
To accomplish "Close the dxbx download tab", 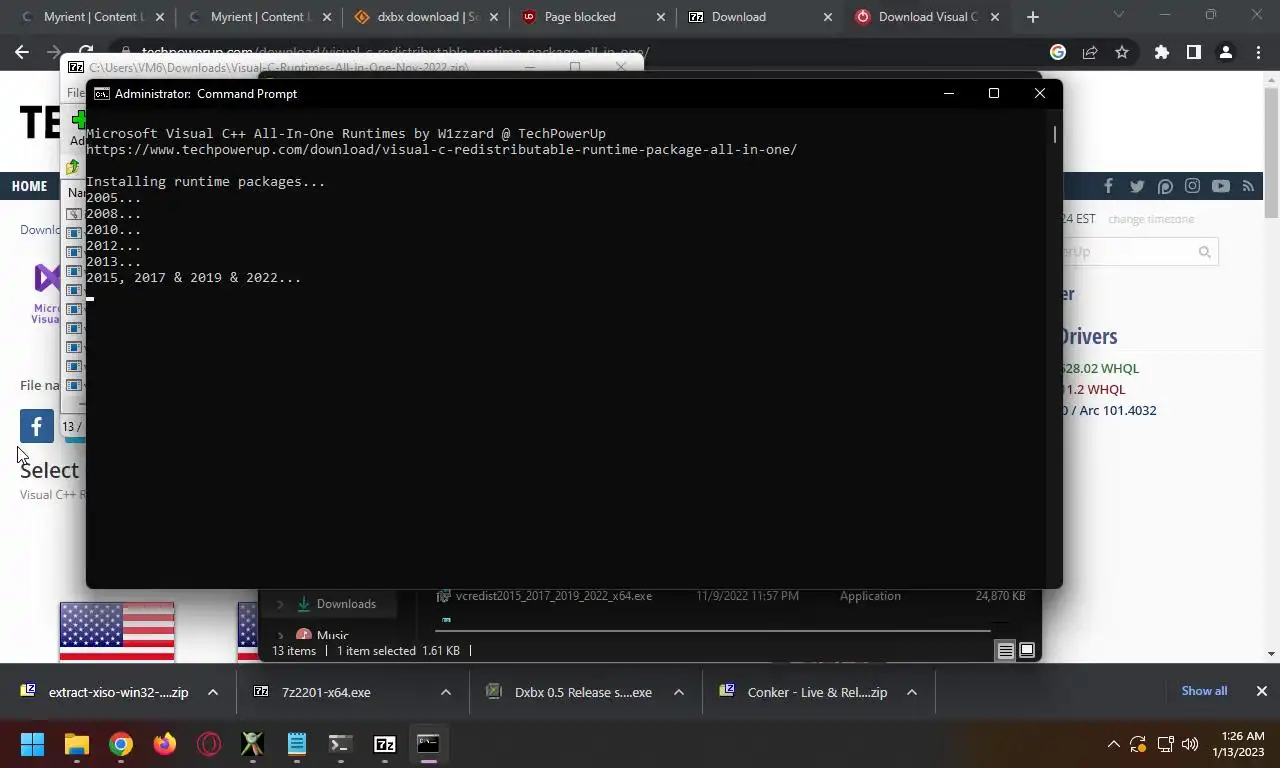I will (x=493, y=17).
